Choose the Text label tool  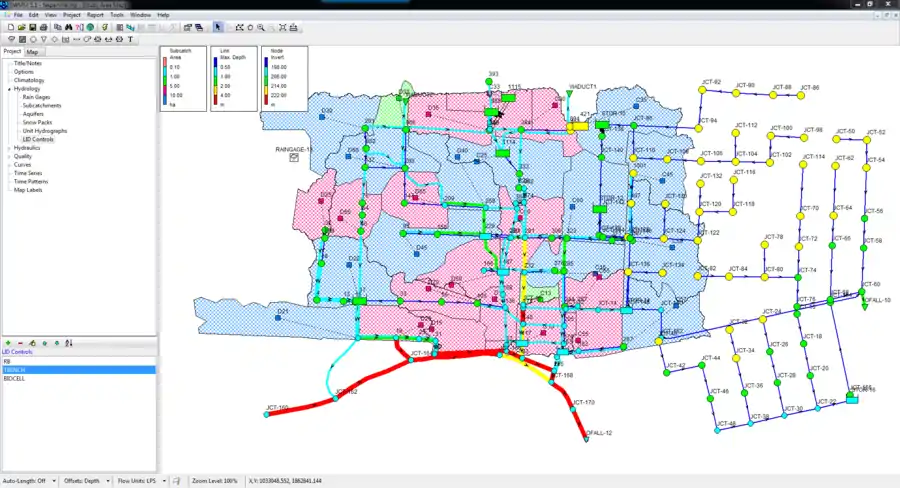coord(130,39)
